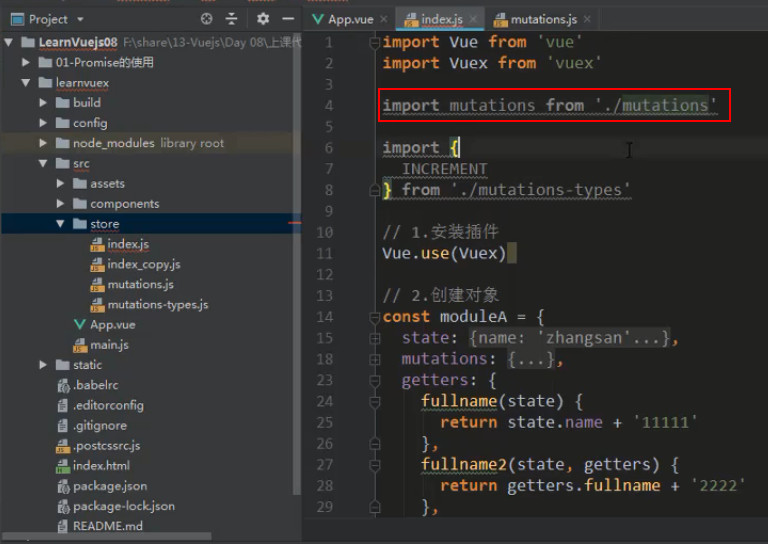
Task: Toggle code folding at line 14 moduleA
Action: click(x=375, y=317)
